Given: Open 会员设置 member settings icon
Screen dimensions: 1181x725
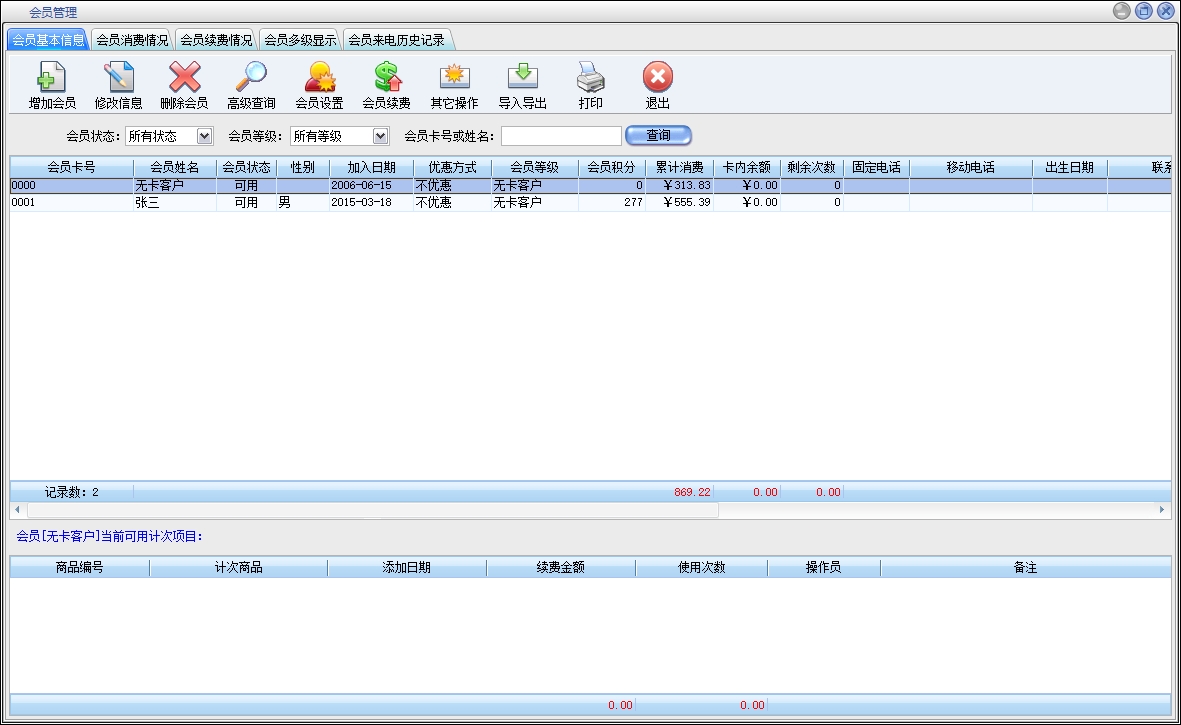Looking at the screenshot, I should [x=319, y=78].
